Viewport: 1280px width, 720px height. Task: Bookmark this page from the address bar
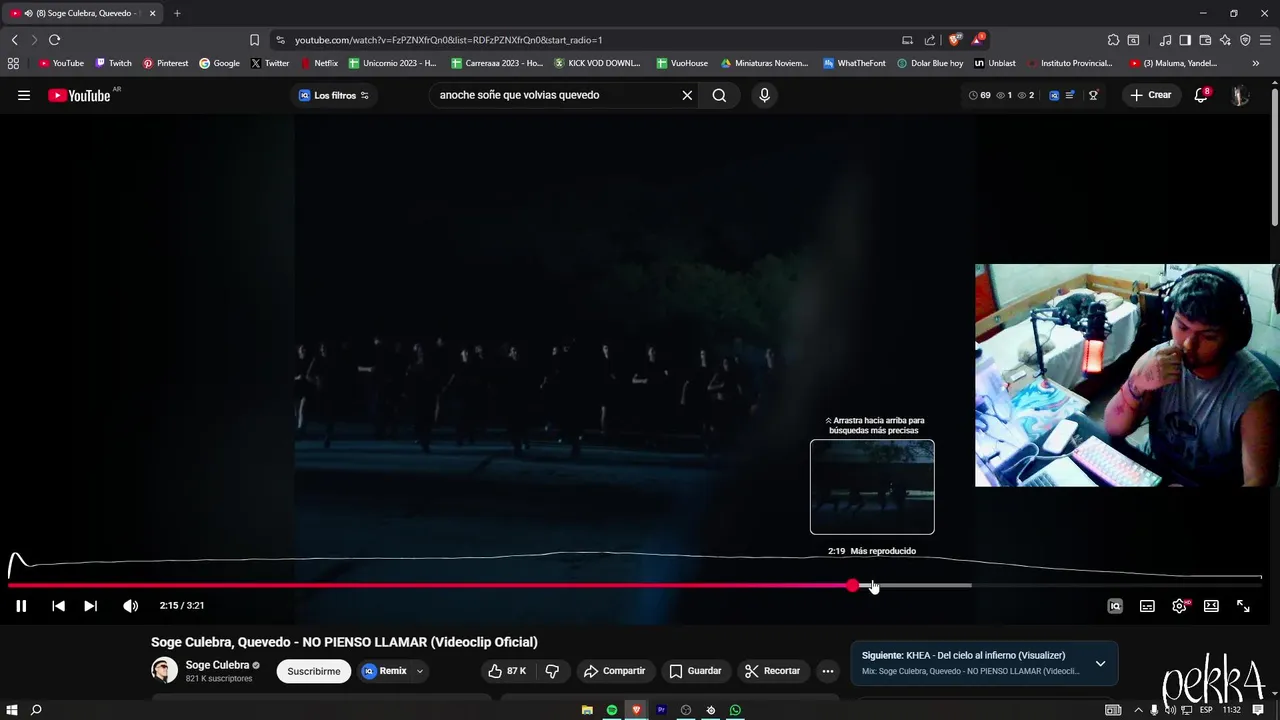click(254, 40)
